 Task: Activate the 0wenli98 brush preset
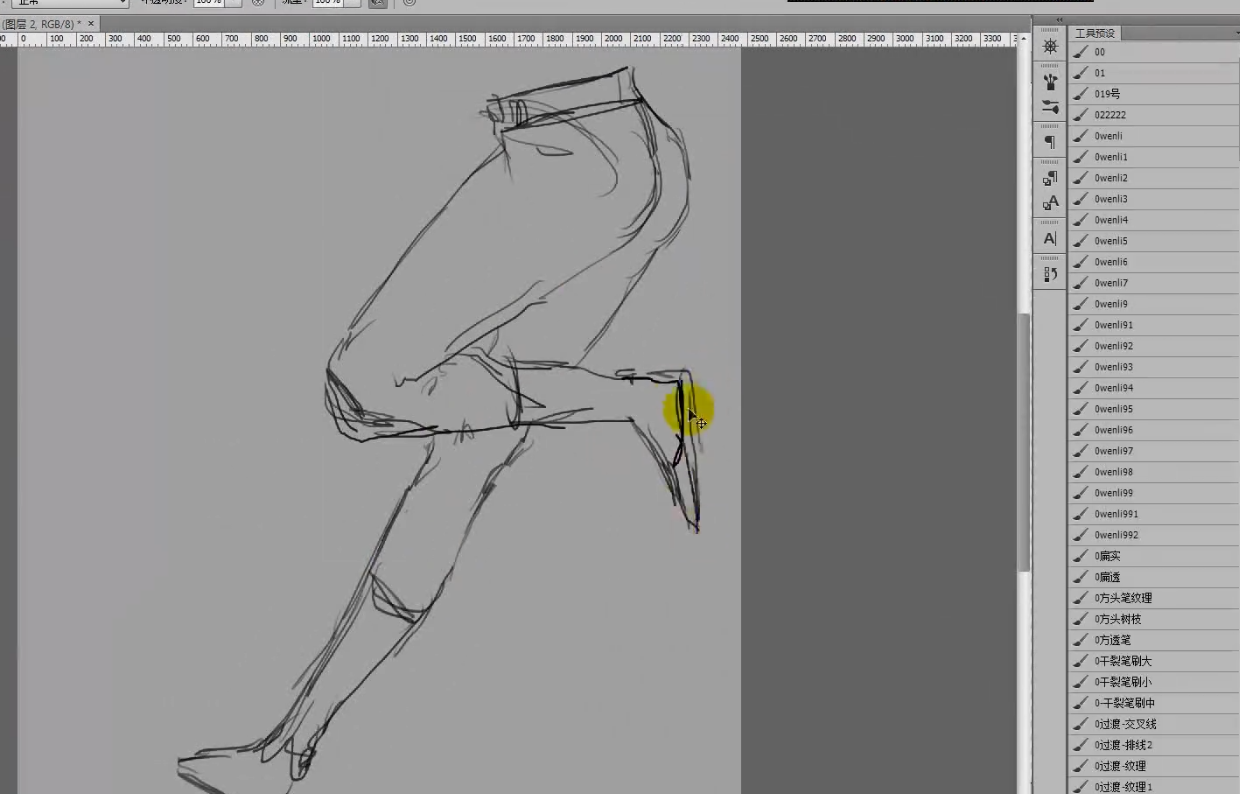coord(1153,472)
